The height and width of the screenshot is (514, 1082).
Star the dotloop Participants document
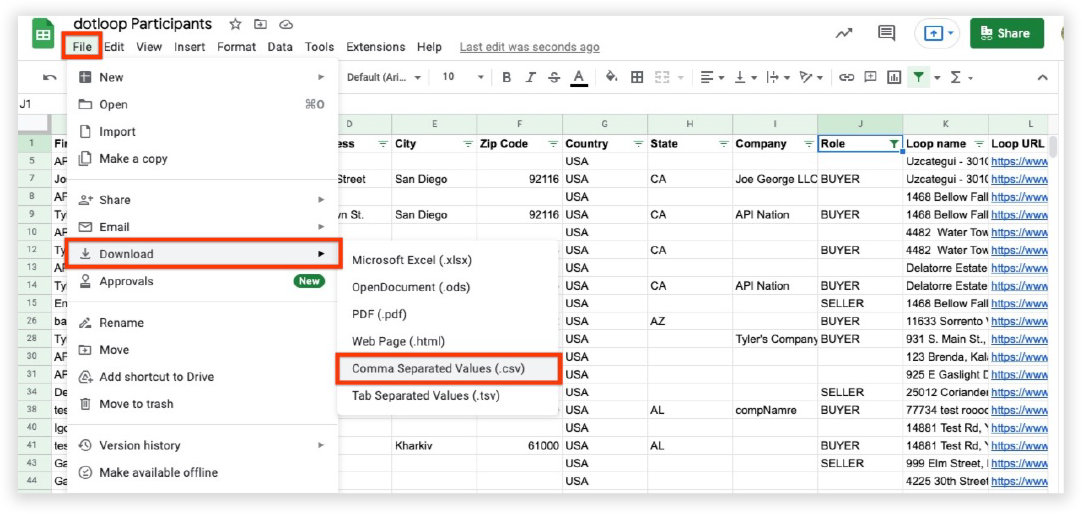click(x=235, y=24)
